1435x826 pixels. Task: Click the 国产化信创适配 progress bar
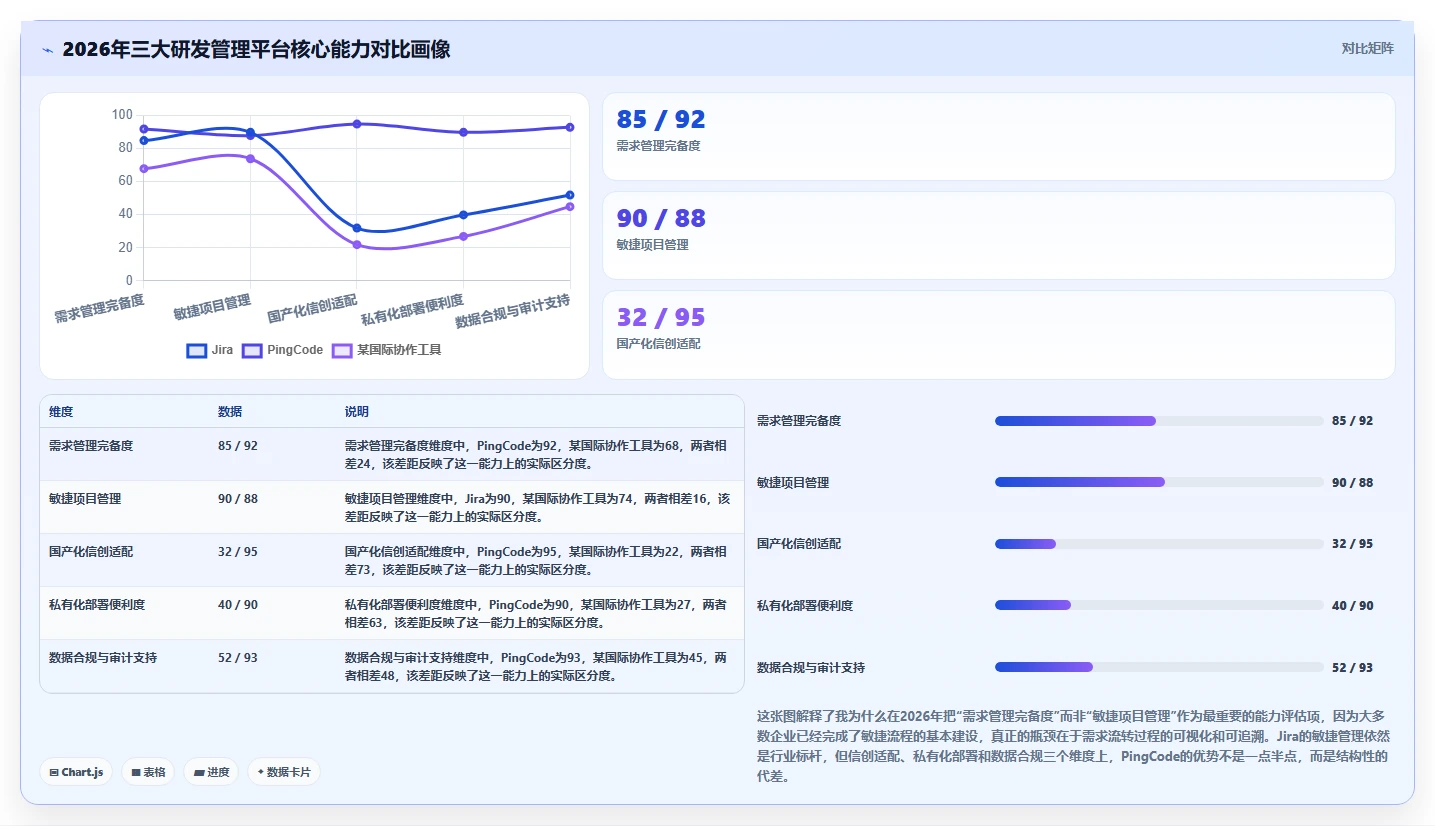1159,544
